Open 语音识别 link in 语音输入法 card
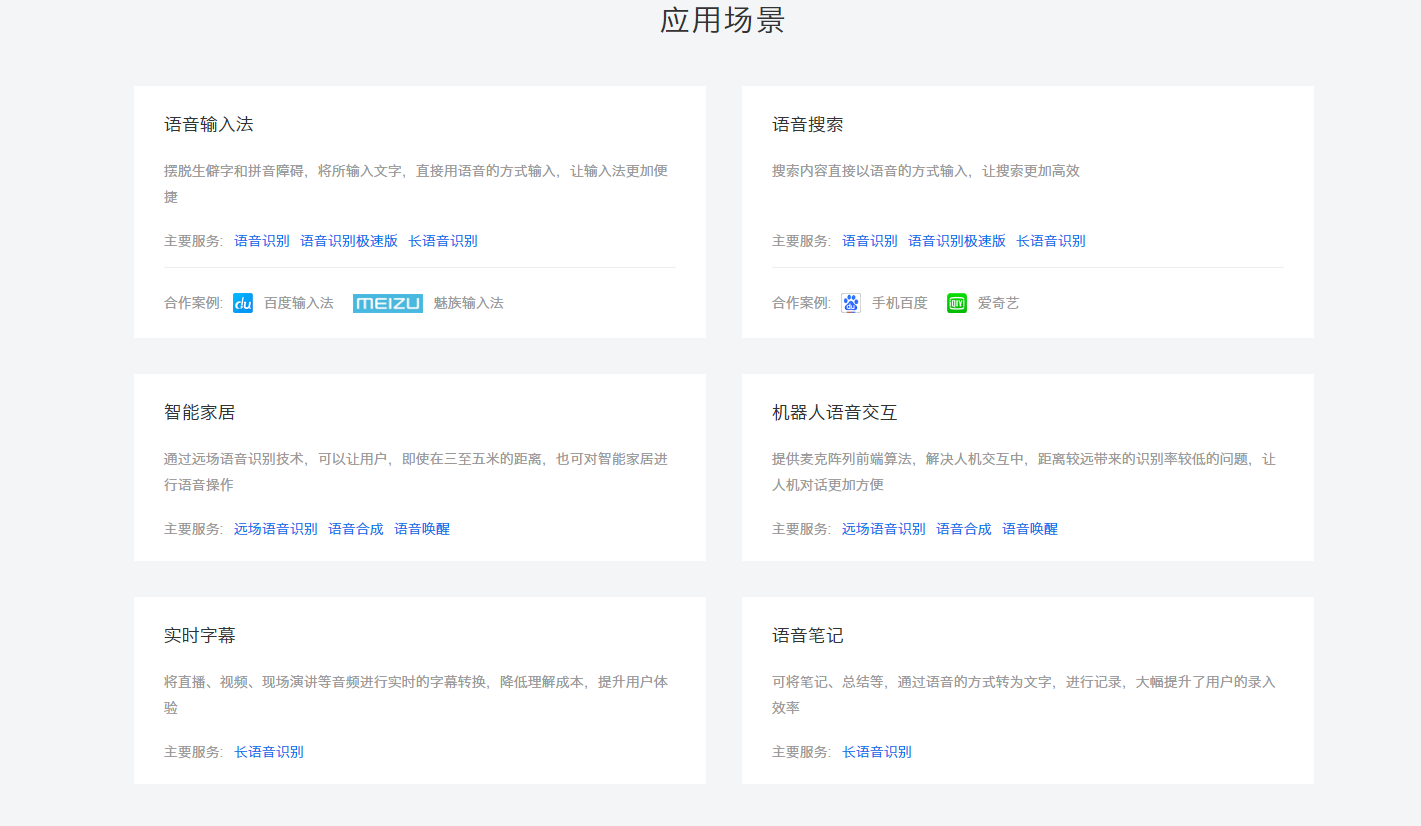This screenshot has width=1421, height=826. [262, 241]
